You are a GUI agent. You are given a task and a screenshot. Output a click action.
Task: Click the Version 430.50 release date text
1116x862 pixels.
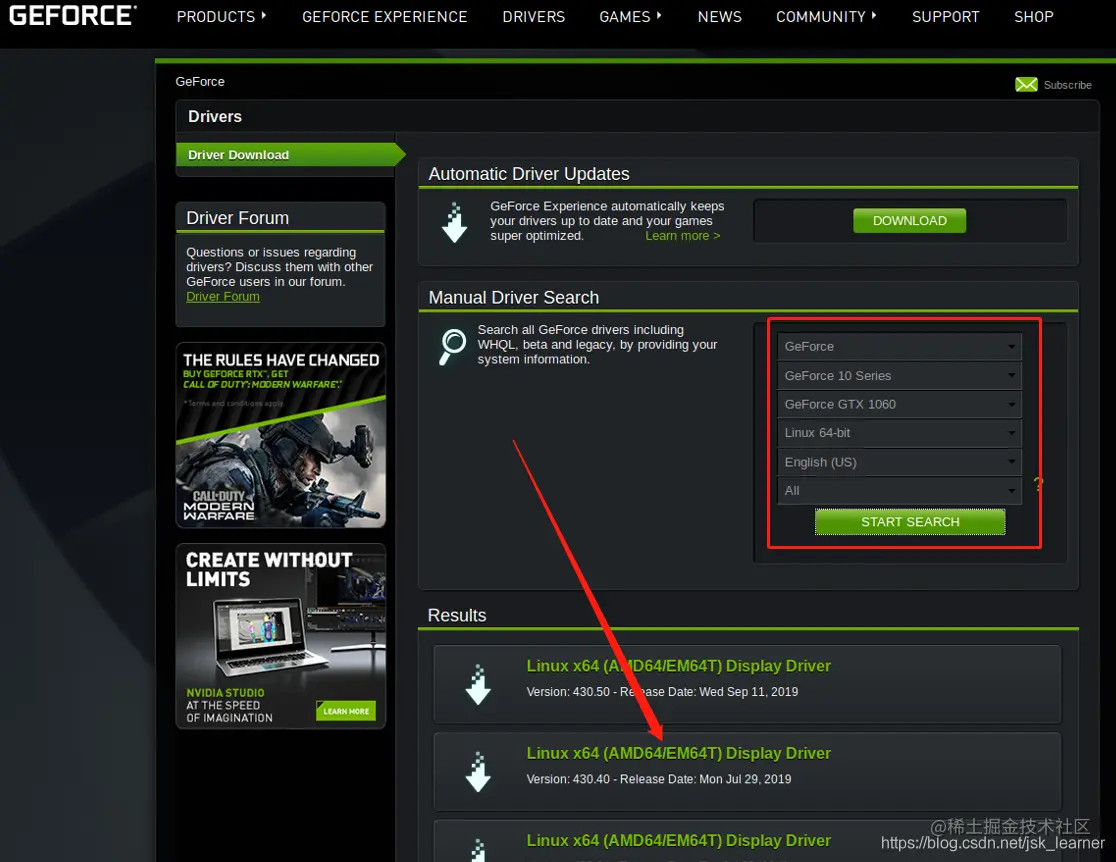tap(662, 692)
